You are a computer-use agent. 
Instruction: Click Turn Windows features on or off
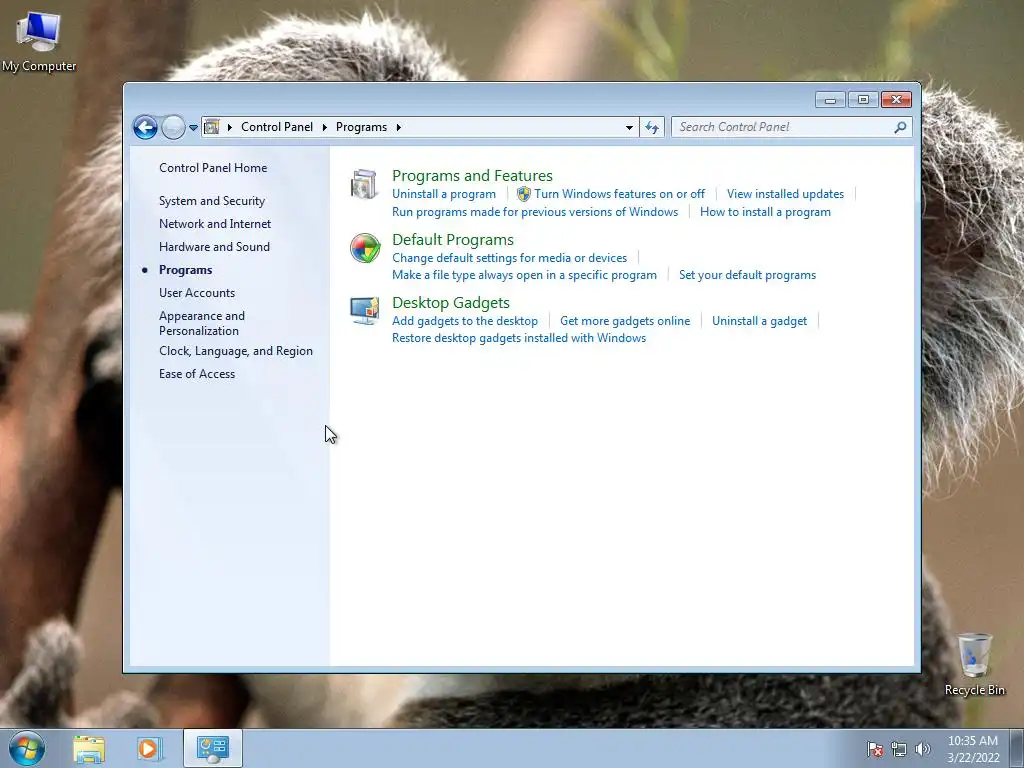click(619, 194)
